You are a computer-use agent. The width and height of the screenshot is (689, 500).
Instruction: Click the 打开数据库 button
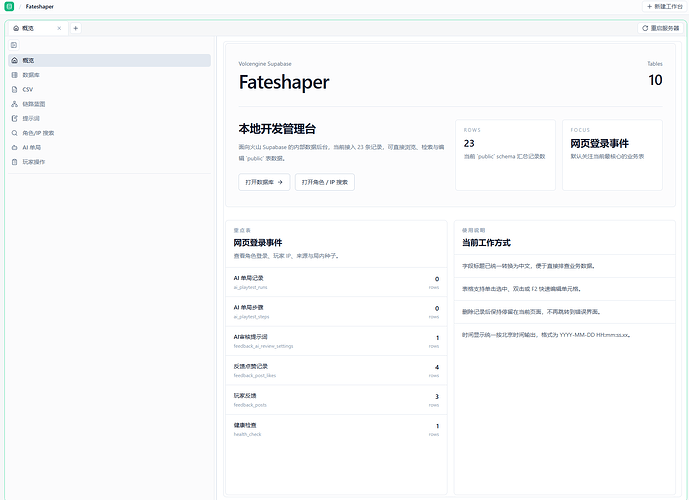264,182
